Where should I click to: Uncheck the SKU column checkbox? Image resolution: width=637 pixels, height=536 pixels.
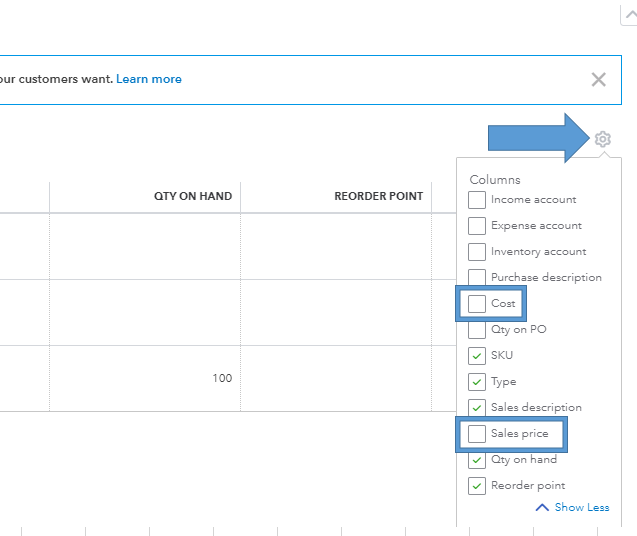click(x=477, y=355)
